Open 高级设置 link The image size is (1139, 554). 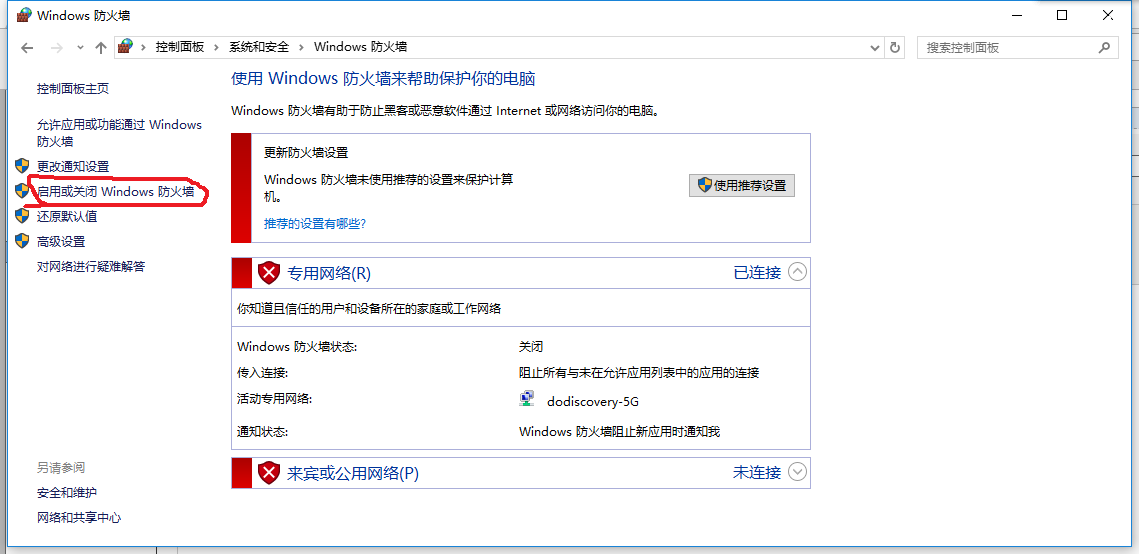(61, 242)
